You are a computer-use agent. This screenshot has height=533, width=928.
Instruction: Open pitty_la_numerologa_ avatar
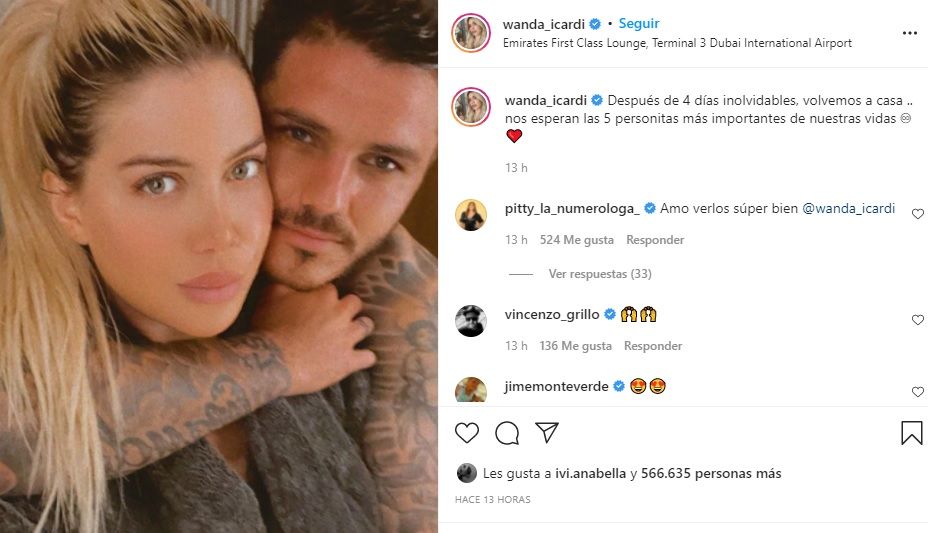471,215
